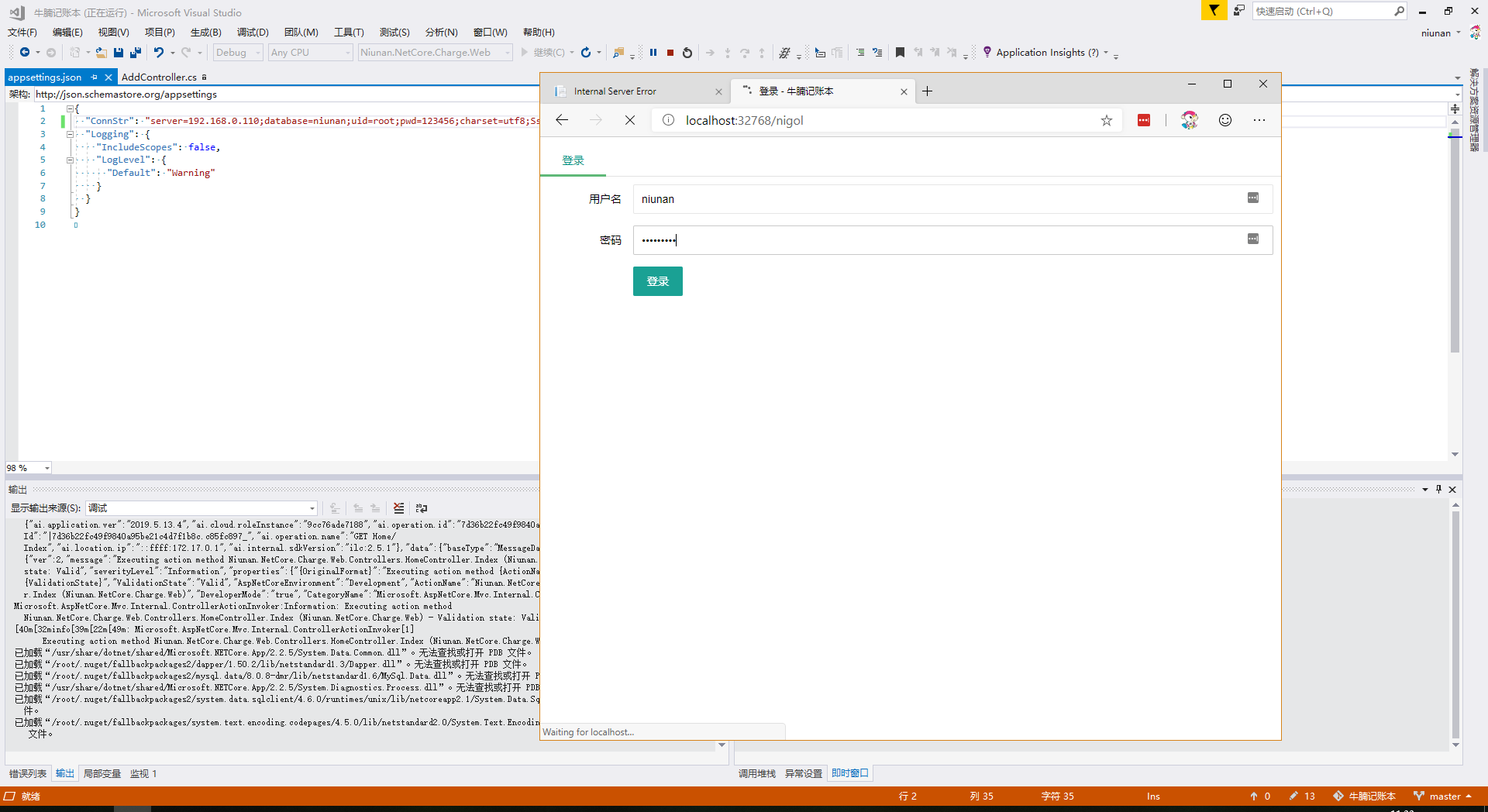This screenshot has height=812, width=1488.
Task: Open the 调用堆栈 panel tab
Action: coord(757,773)
